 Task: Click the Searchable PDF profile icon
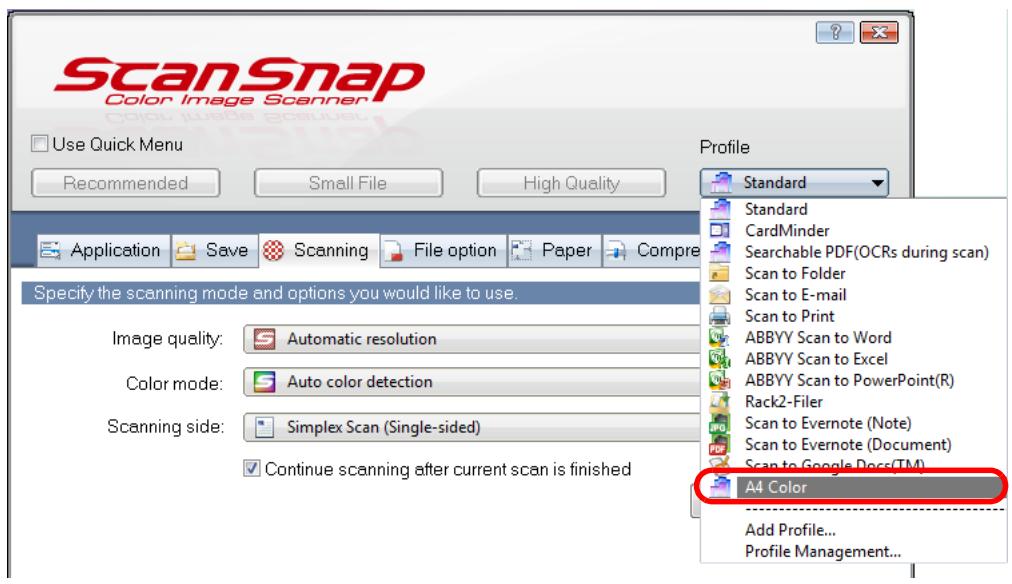(720, 252)
